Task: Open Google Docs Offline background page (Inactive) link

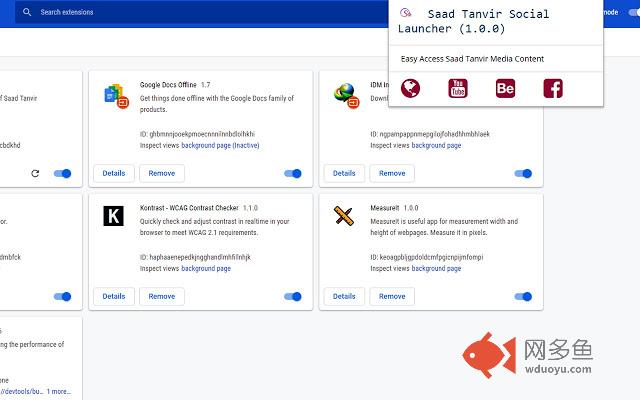Action: coord(220,145)
